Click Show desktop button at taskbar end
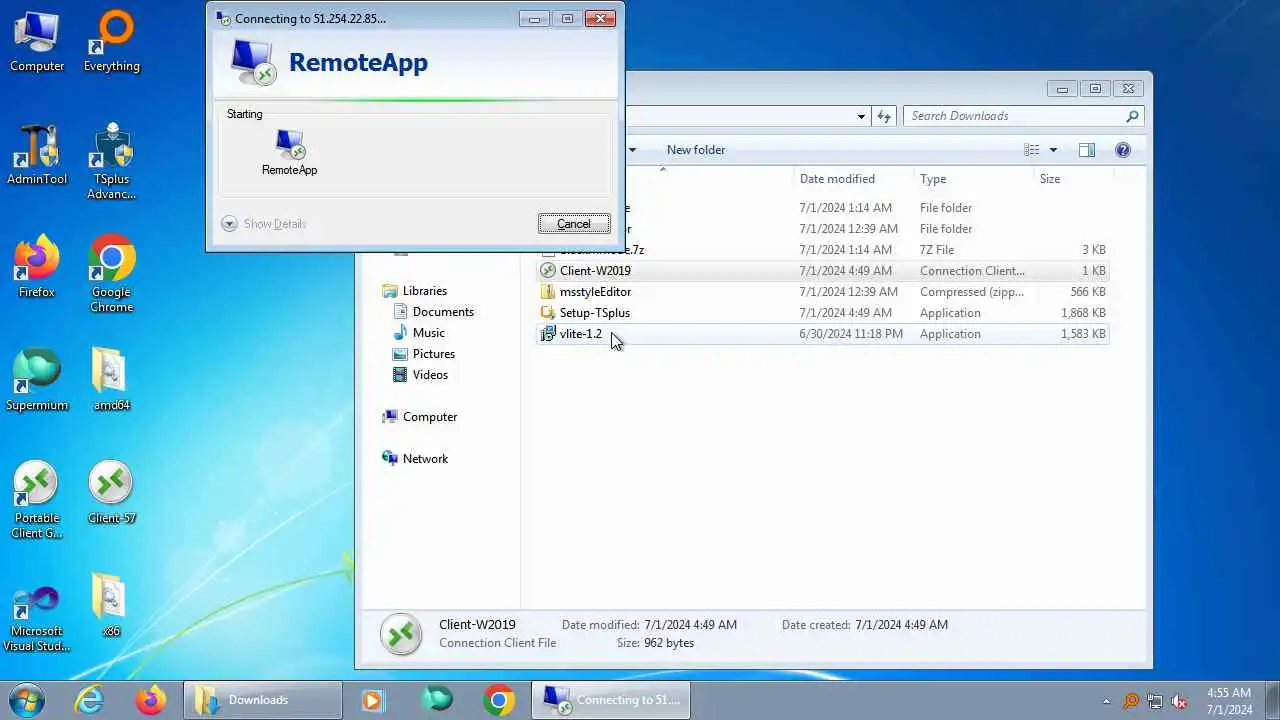The height and width of the screenshot is (720, 1280). 1272,700
